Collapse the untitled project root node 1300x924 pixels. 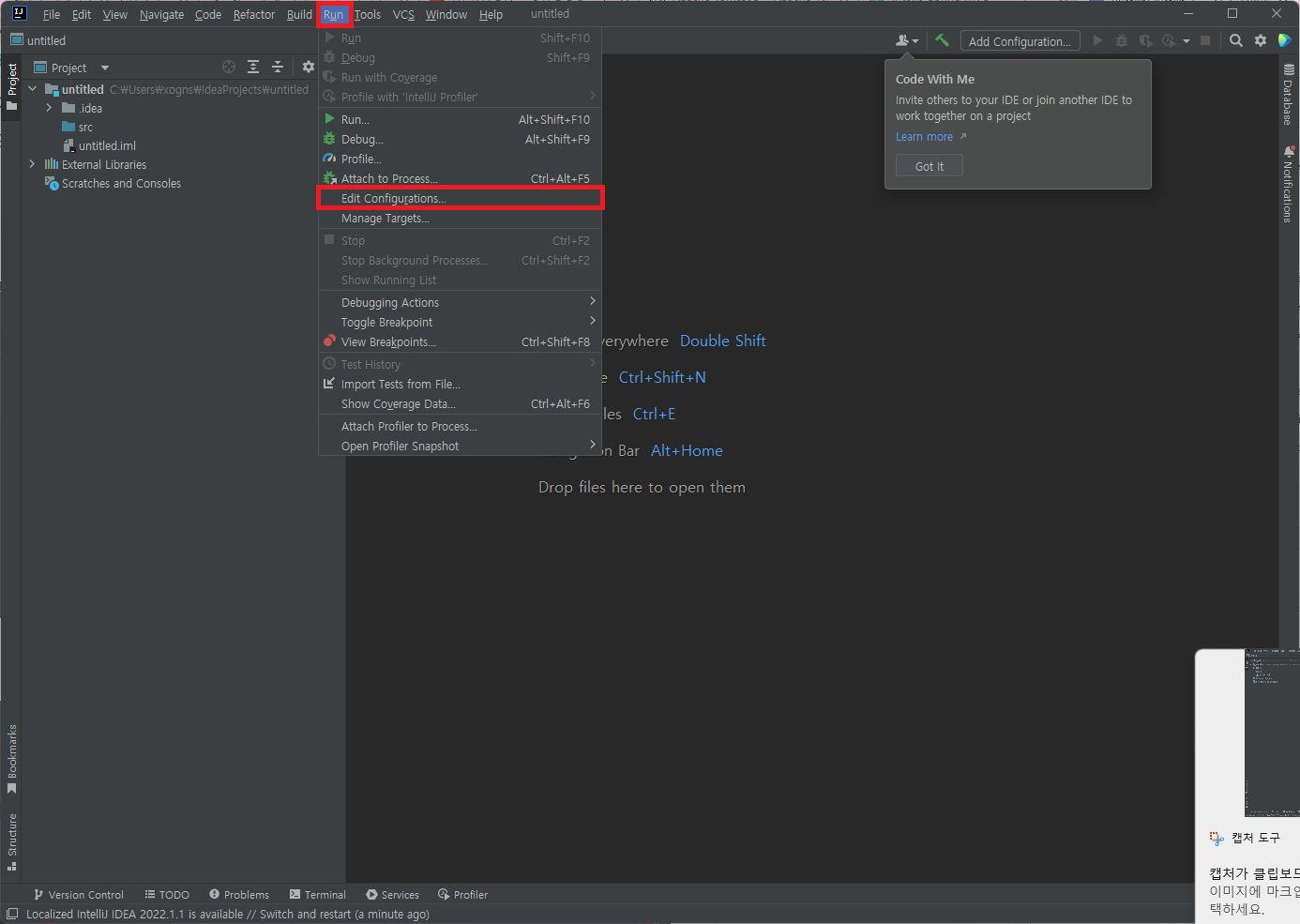click(33, 89)
